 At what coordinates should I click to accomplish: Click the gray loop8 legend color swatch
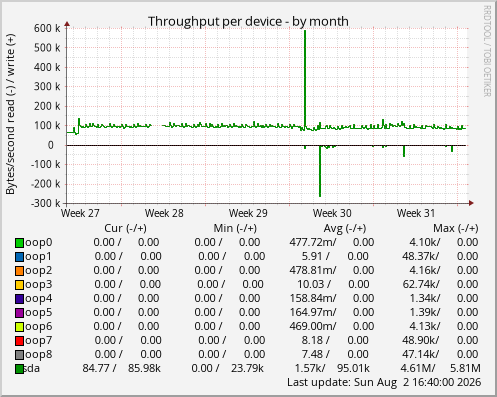(19, 355)
